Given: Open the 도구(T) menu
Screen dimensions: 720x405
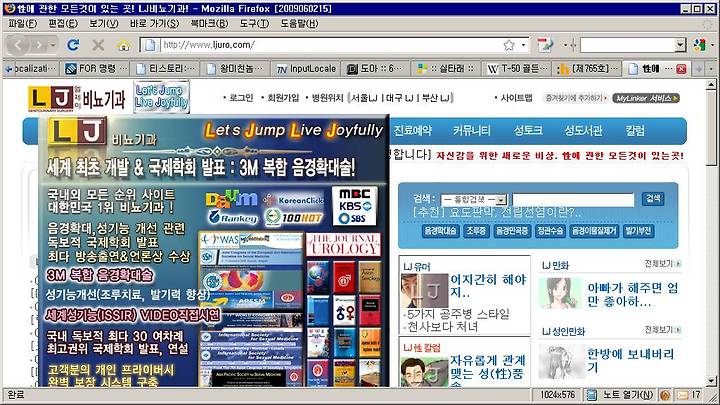Looking at the screenshot, I should click(254, 23).
